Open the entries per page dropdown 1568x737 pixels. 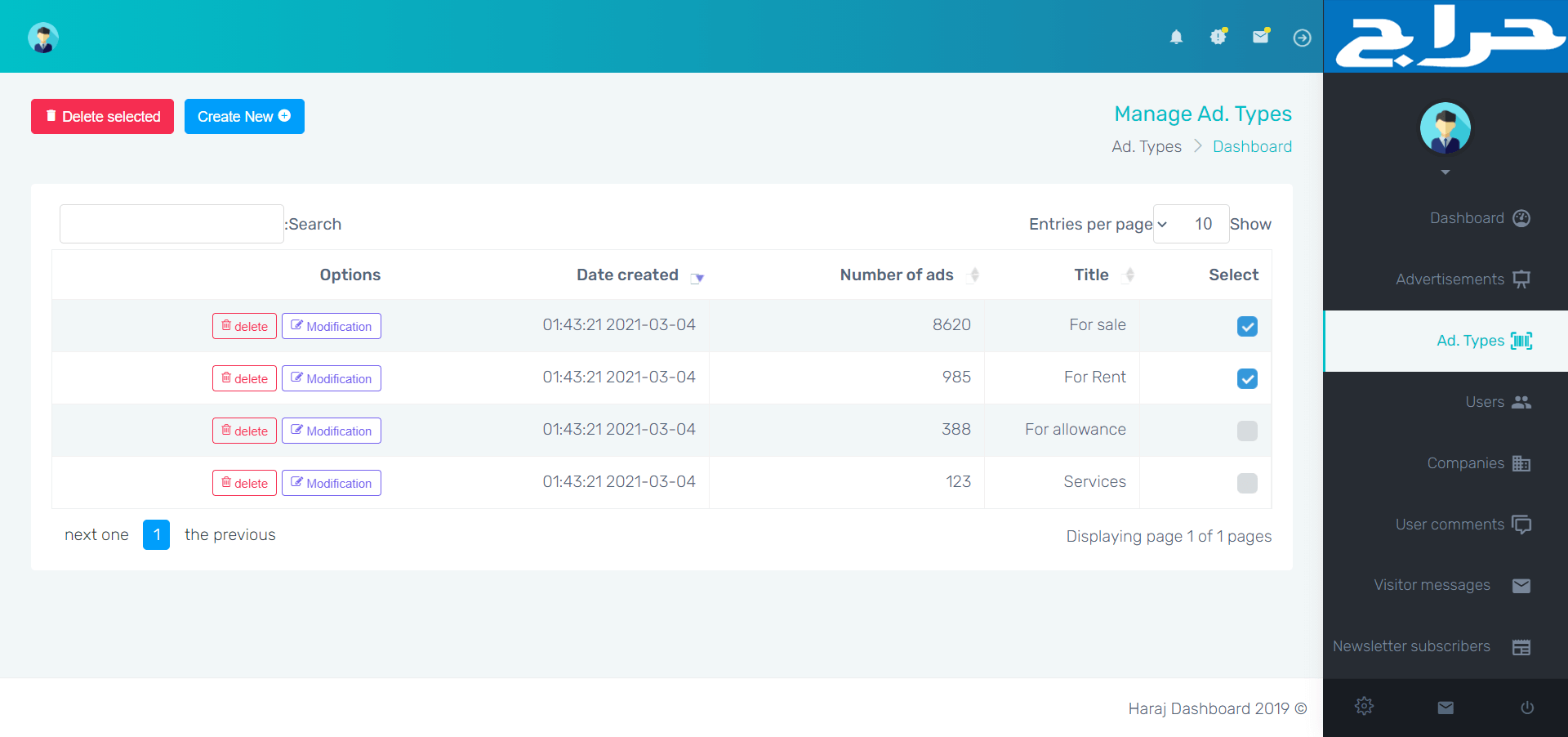[x=1191, y=224]
